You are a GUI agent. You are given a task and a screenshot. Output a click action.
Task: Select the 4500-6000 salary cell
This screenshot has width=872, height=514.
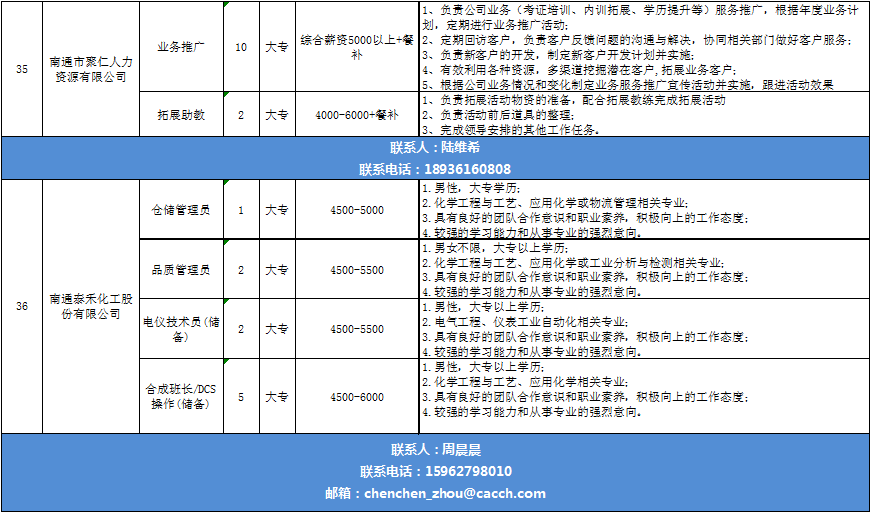pos(357,397)
